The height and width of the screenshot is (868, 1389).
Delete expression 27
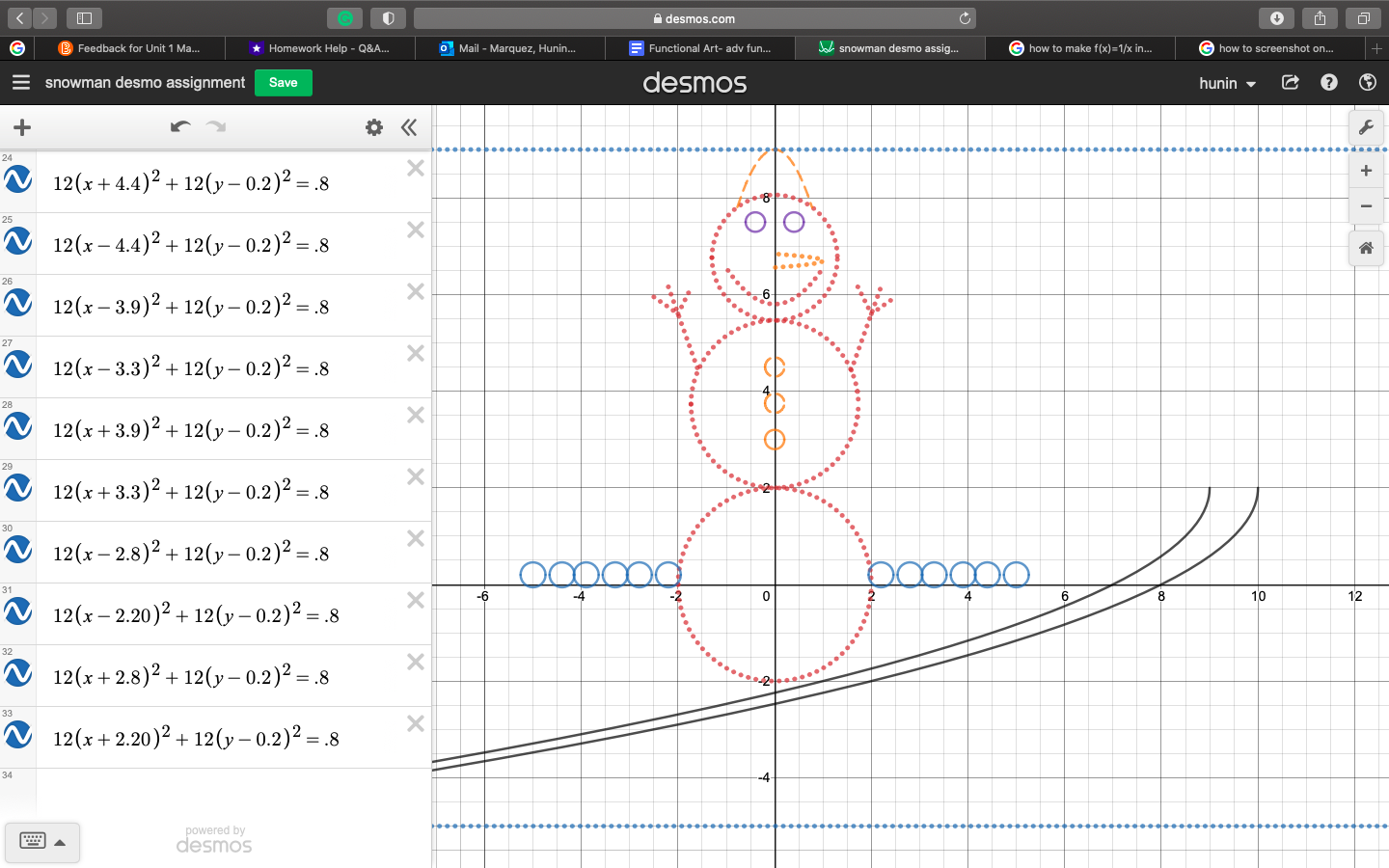point(416,353)
